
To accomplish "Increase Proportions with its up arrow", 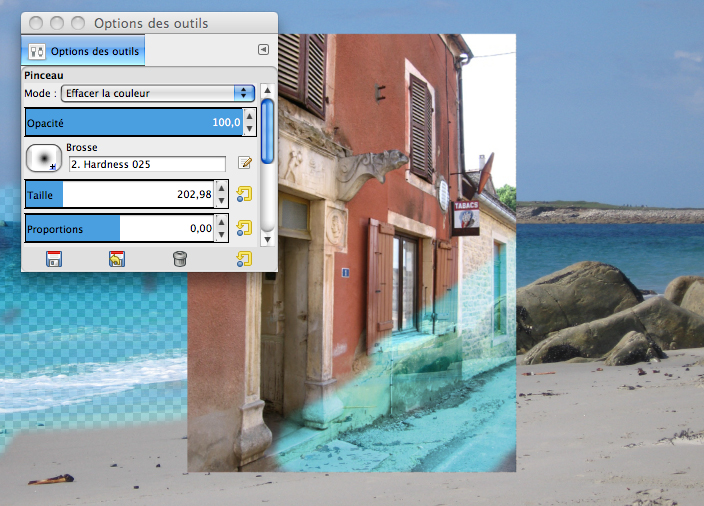I will coord(221,222).
